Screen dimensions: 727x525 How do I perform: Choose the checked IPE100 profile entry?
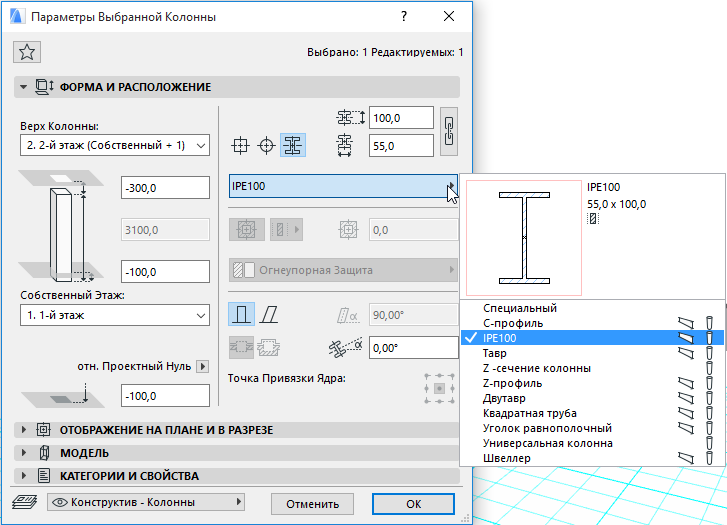coord(592,338)
